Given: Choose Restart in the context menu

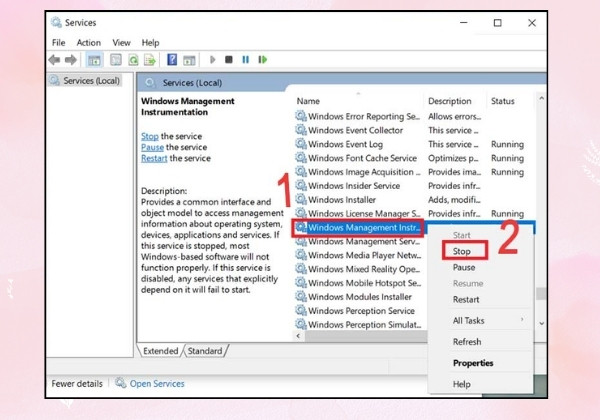Looking at the screenshot, I should tap(466, 300).
